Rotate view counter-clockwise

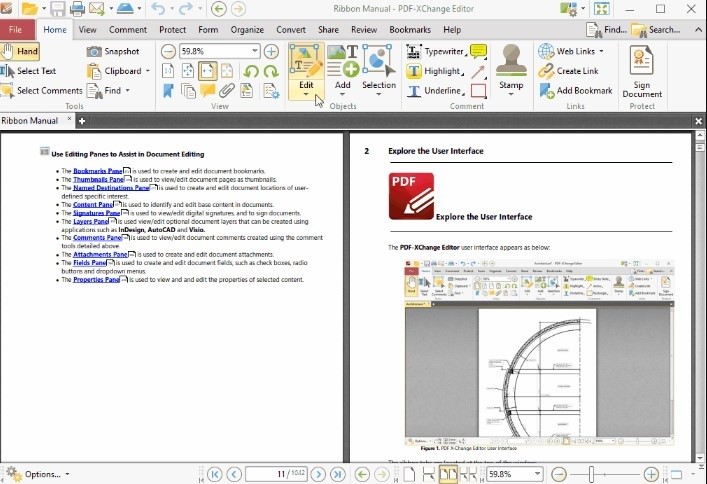tap(251, 71)
